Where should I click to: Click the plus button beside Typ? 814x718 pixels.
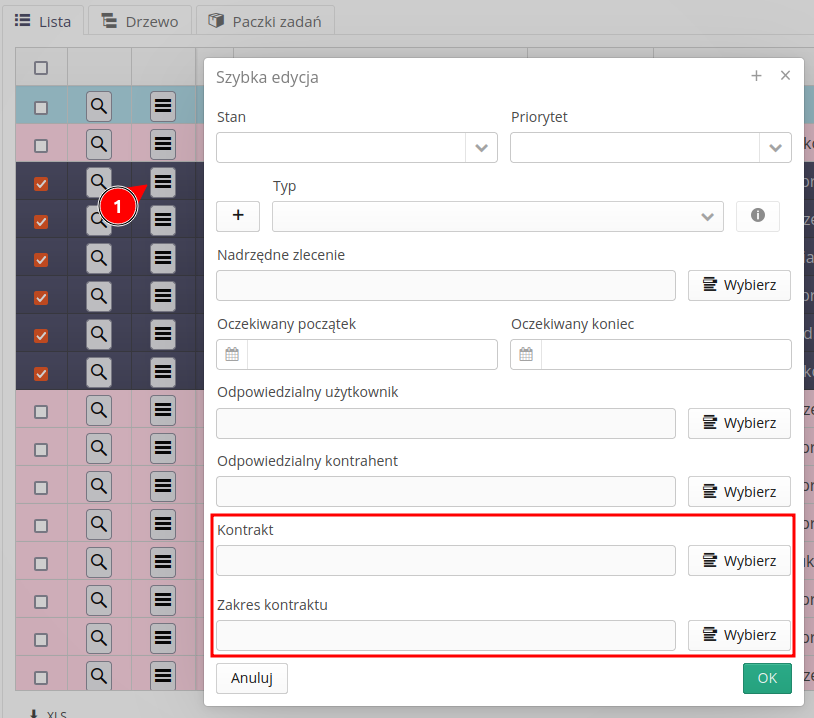tap(238, 216)
